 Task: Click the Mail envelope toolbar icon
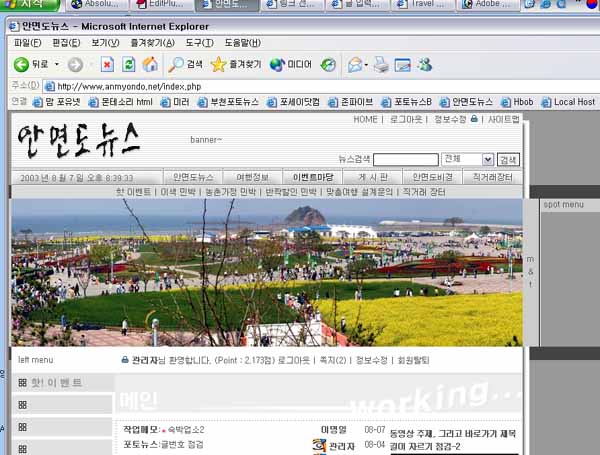click(x=354, y=64)
